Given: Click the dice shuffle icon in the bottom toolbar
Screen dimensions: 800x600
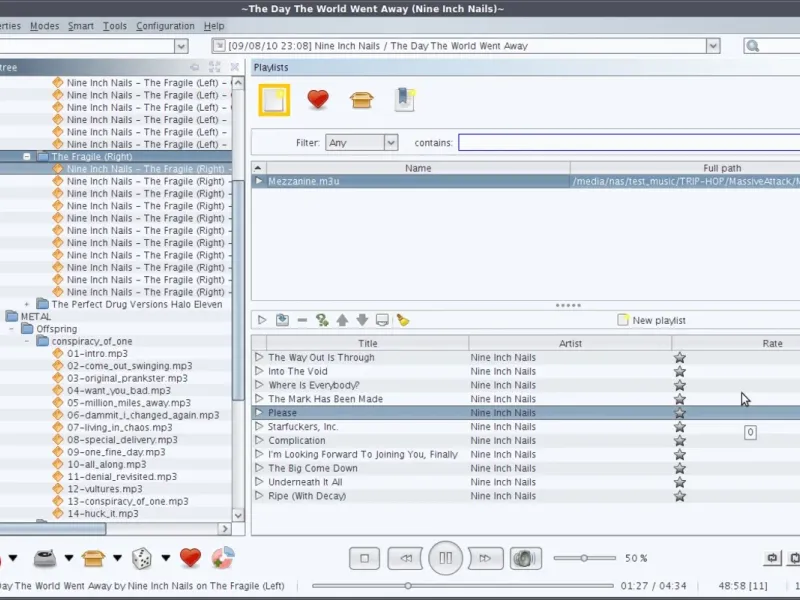Looking at the screenshot, I should tap(142, 557).
